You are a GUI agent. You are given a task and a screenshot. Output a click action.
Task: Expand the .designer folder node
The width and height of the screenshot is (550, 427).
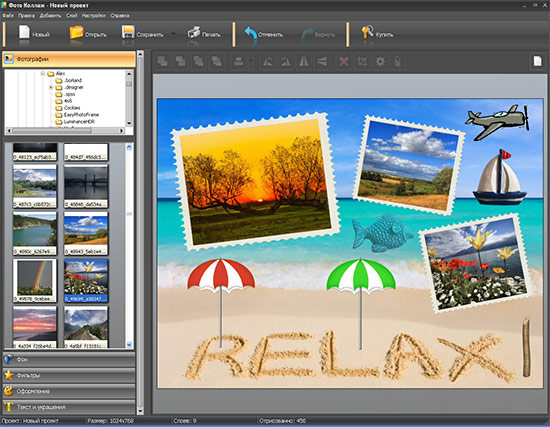(x=51, y=87)
